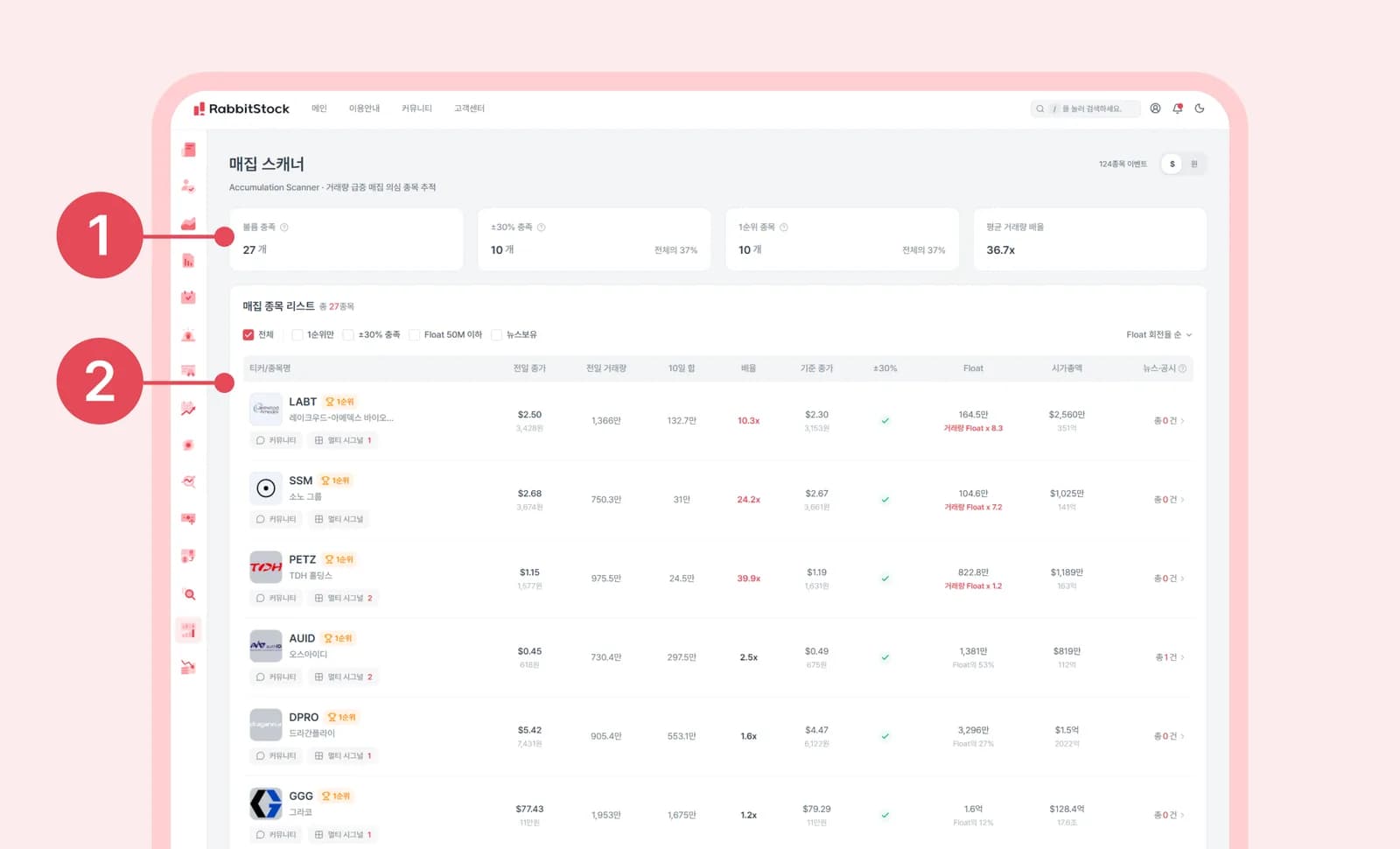Open the highlighted bar-chart scanner sidebar icon
1400x849 pixels.
188,630
